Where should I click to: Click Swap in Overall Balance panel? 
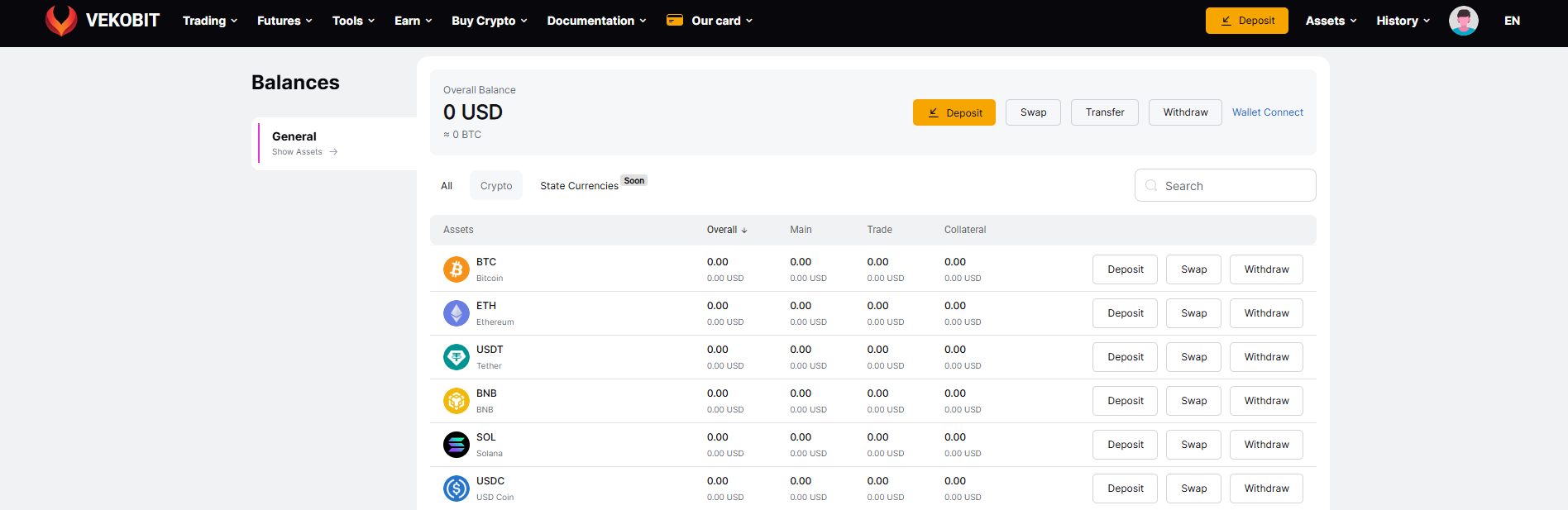pyautogui.click(x=1033, y=112)
